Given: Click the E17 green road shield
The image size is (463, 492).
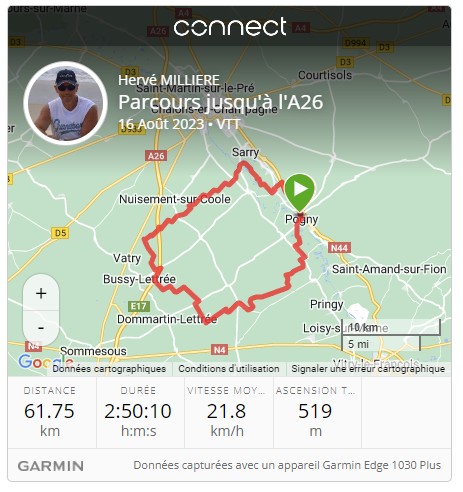Looking at the screenshot, I should tap(139, 306).
